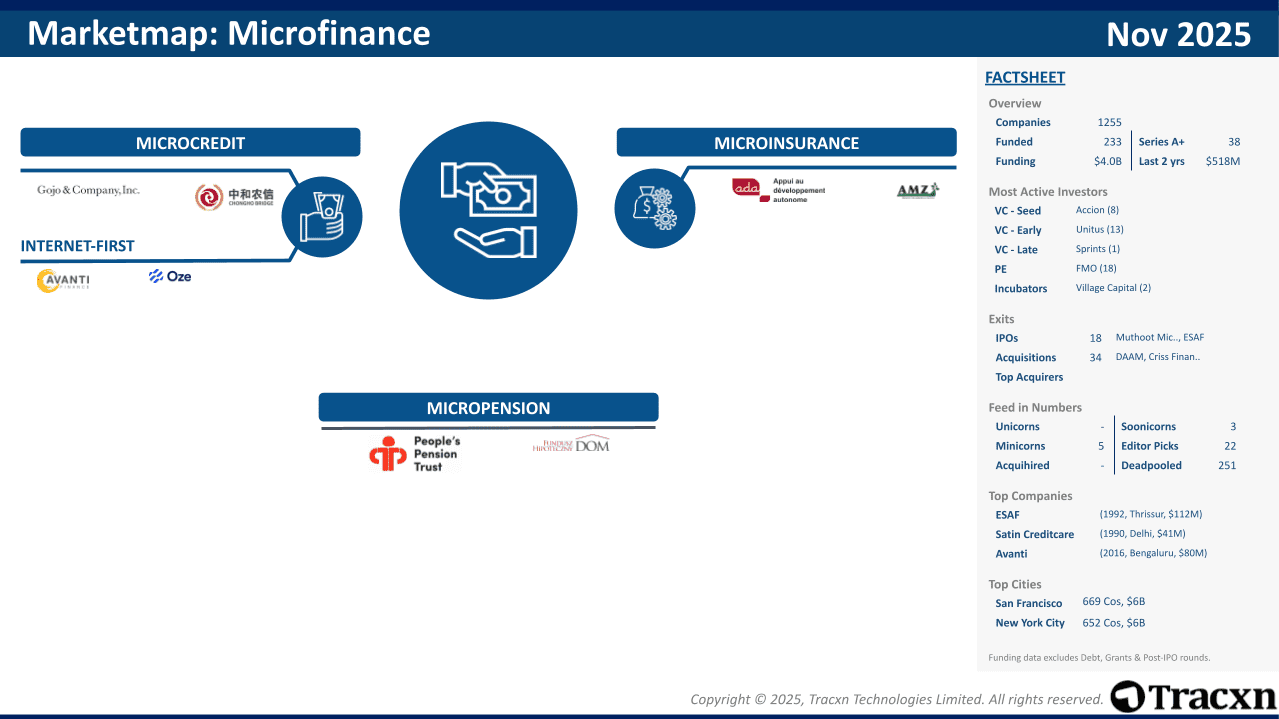Open top company Satin Creditcare

1034,534
